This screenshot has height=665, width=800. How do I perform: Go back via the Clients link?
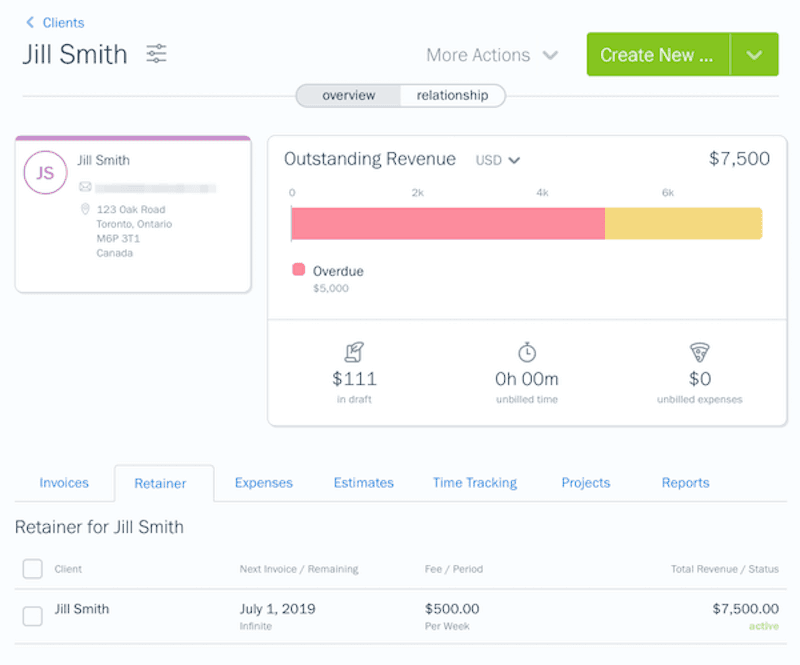pyautogui.click(x=63, y=22)
